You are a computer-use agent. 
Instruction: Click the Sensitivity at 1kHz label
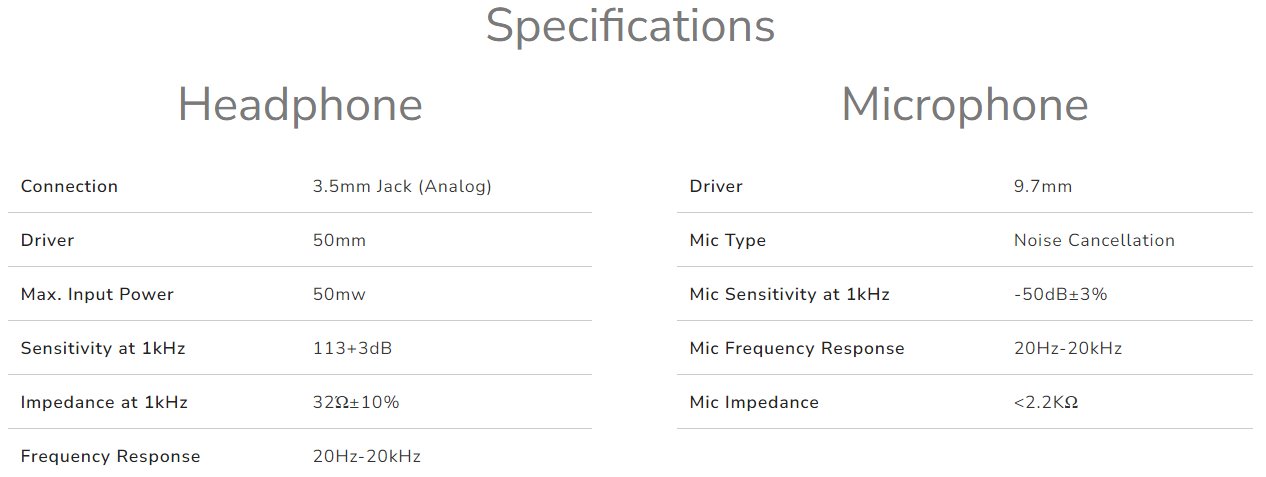point(102,348)
